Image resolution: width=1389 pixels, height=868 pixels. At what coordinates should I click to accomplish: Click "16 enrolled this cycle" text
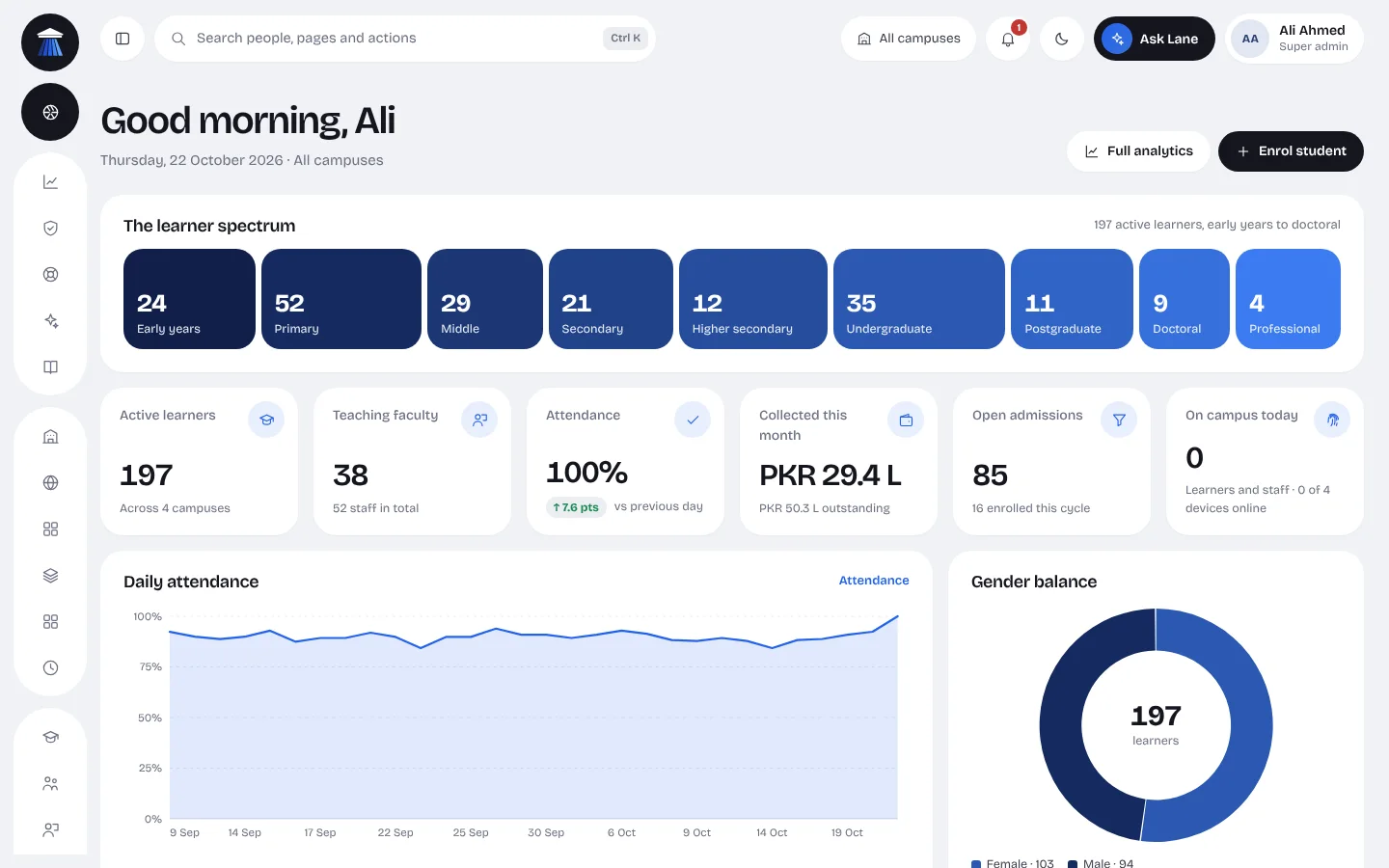click(1031, 508)
